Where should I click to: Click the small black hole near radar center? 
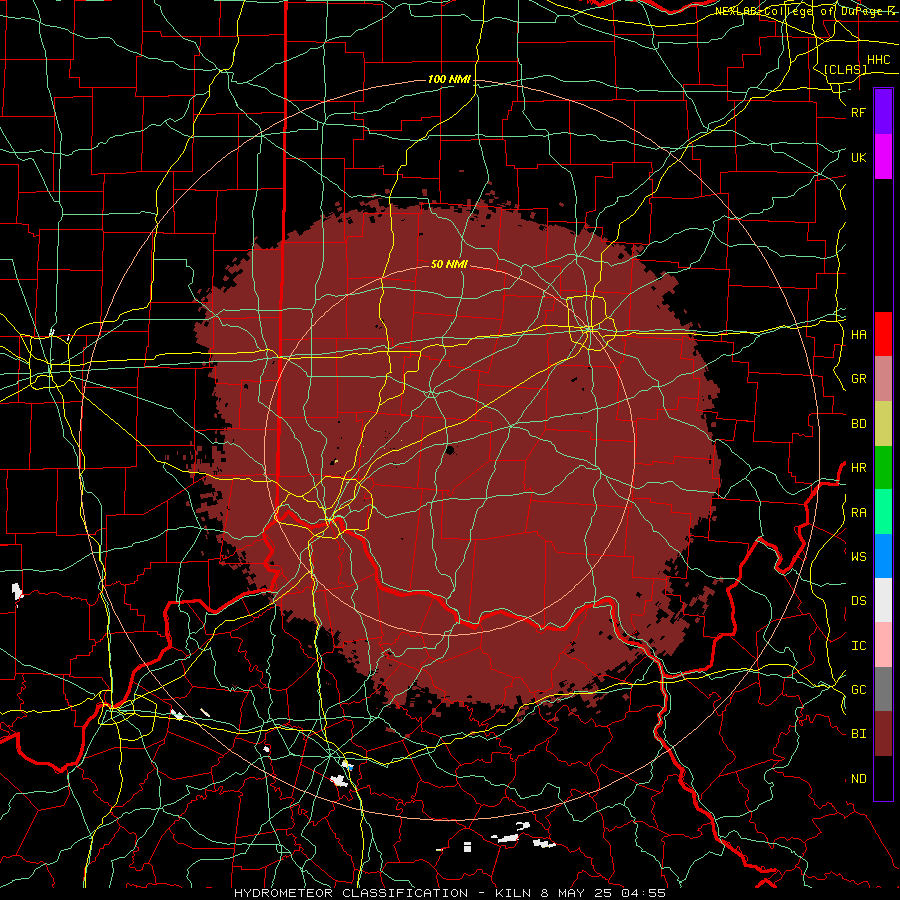pyautogui.click(x=450, y=450)
